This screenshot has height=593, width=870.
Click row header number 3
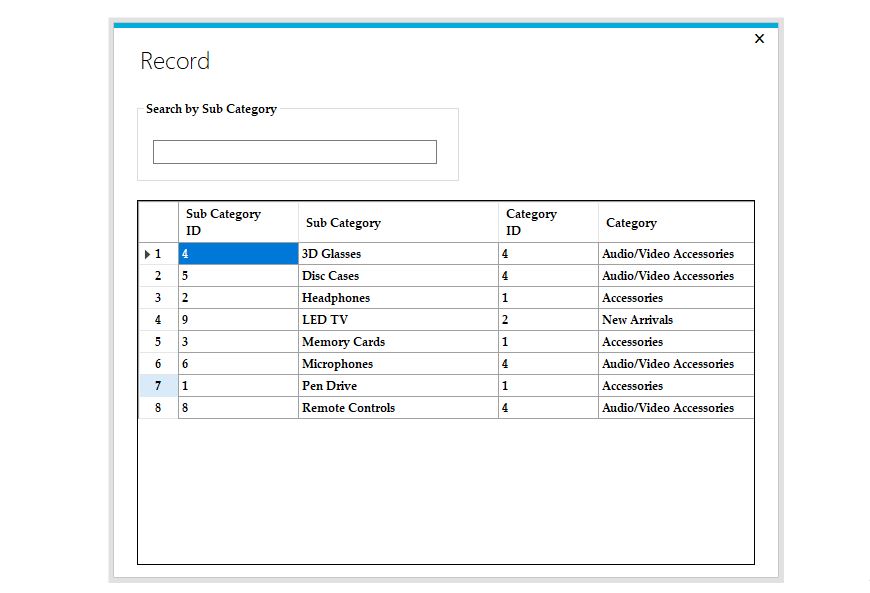tap(158, 297)
